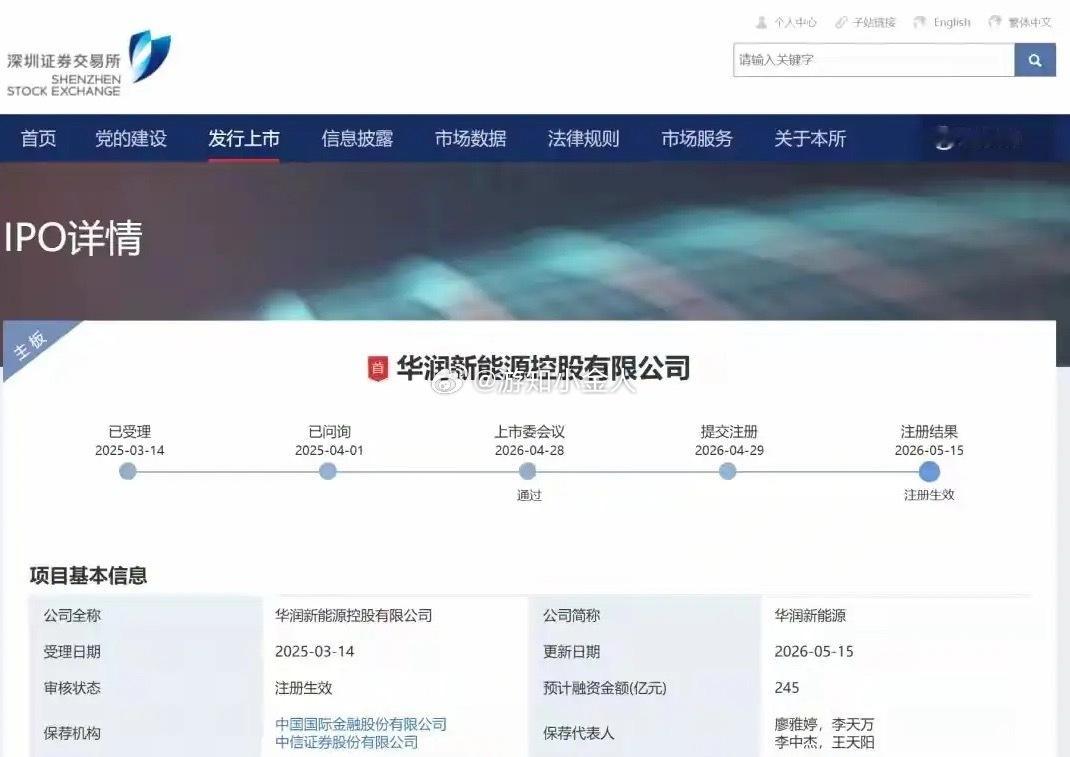Click the search magnifier button

[1035, 60]
